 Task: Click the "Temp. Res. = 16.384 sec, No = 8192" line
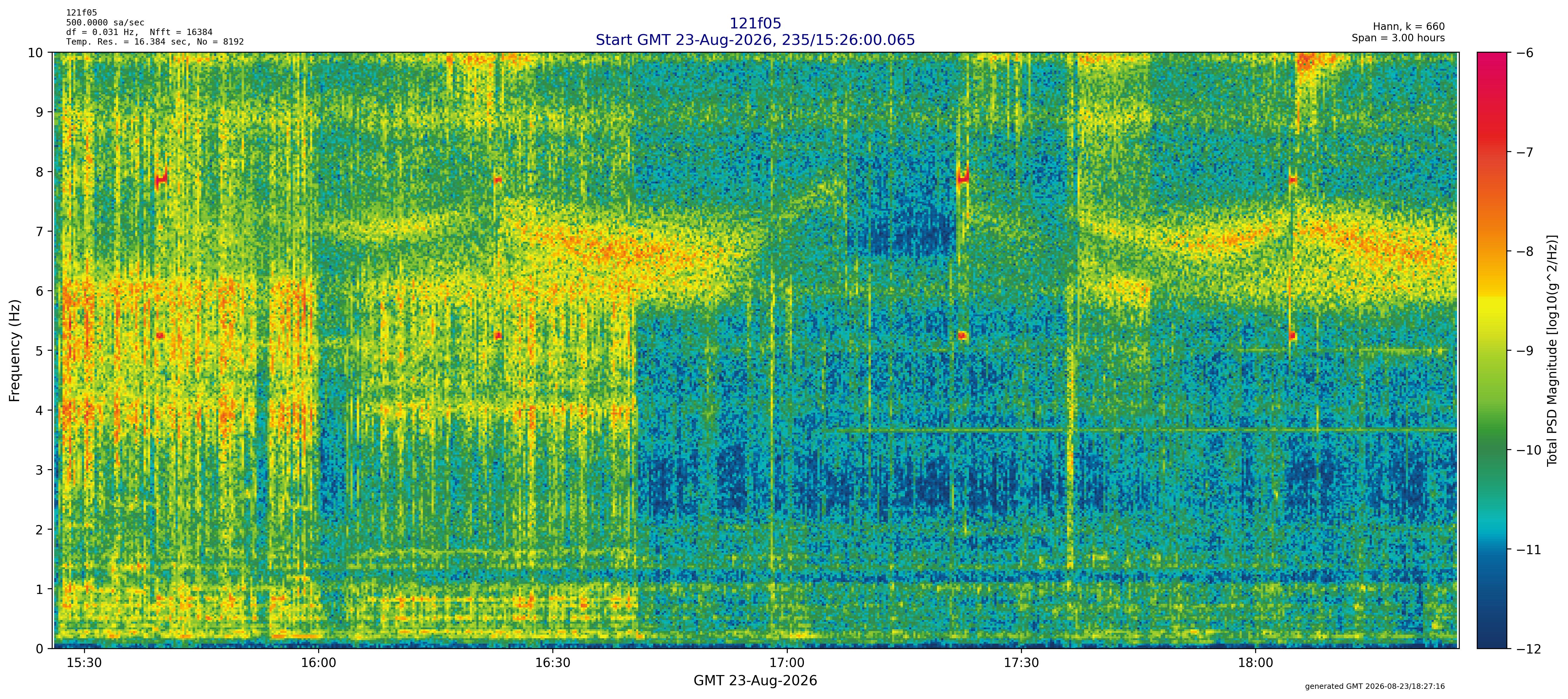(x=155, y=42)
